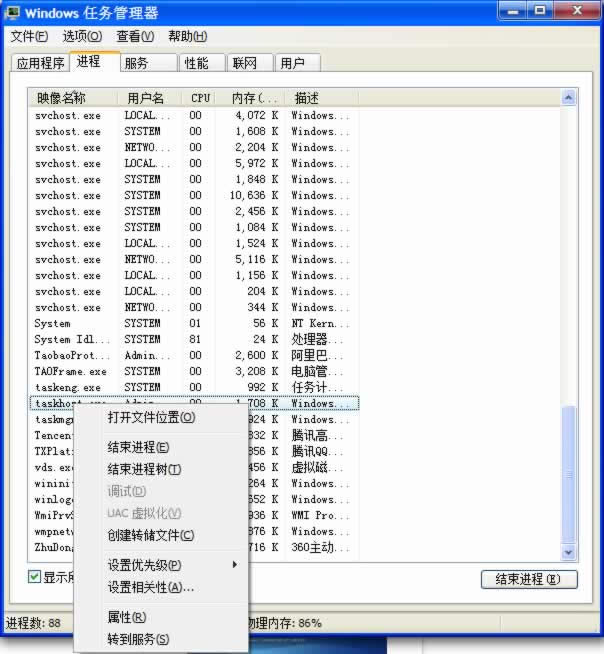Open the 查看(V) menu

pos(135,37)
